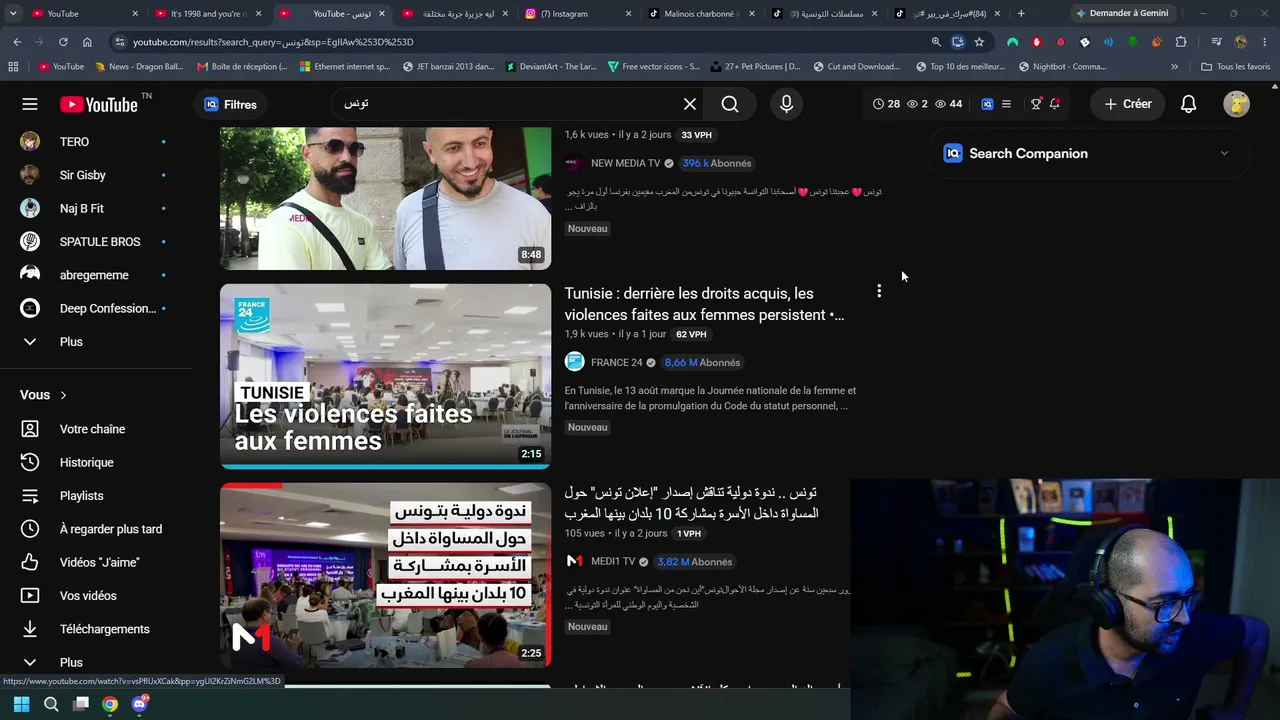1280x720 pixels.
Task: Expand subscriptions list with Plus
Action: (x=71, y=342)
